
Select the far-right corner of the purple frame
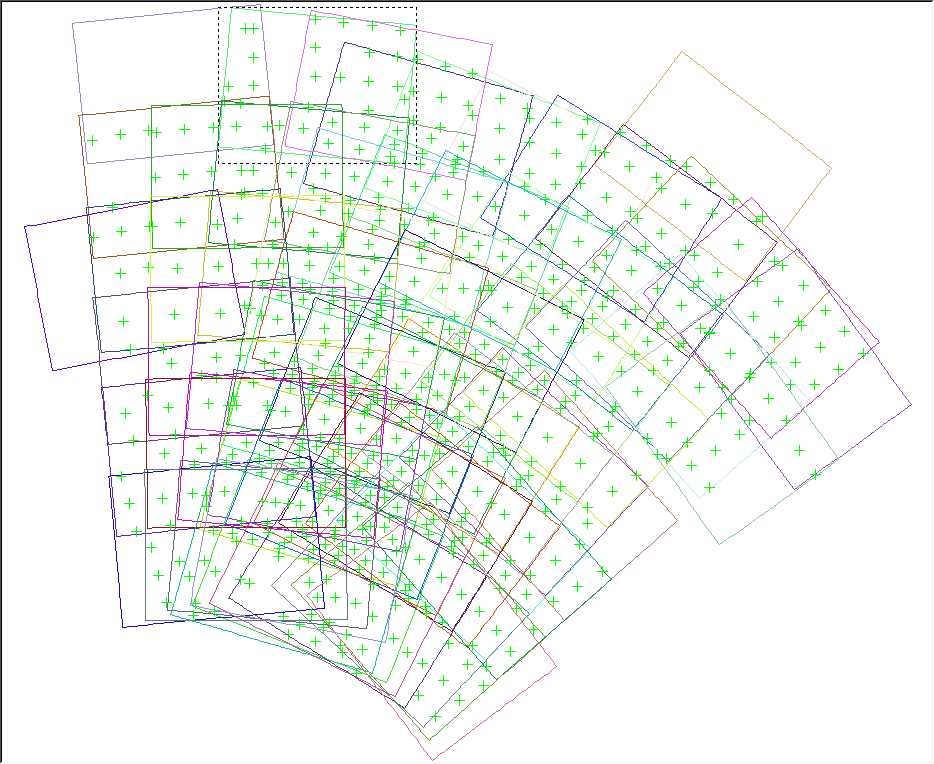tap(912, 405)
